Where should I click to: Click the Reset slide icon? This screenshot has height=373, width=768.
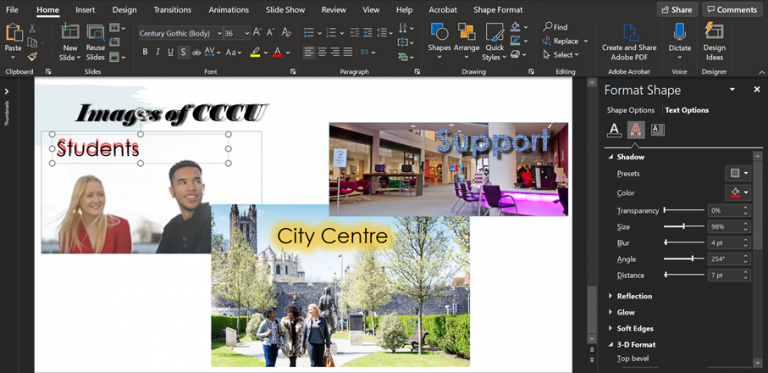114,42
